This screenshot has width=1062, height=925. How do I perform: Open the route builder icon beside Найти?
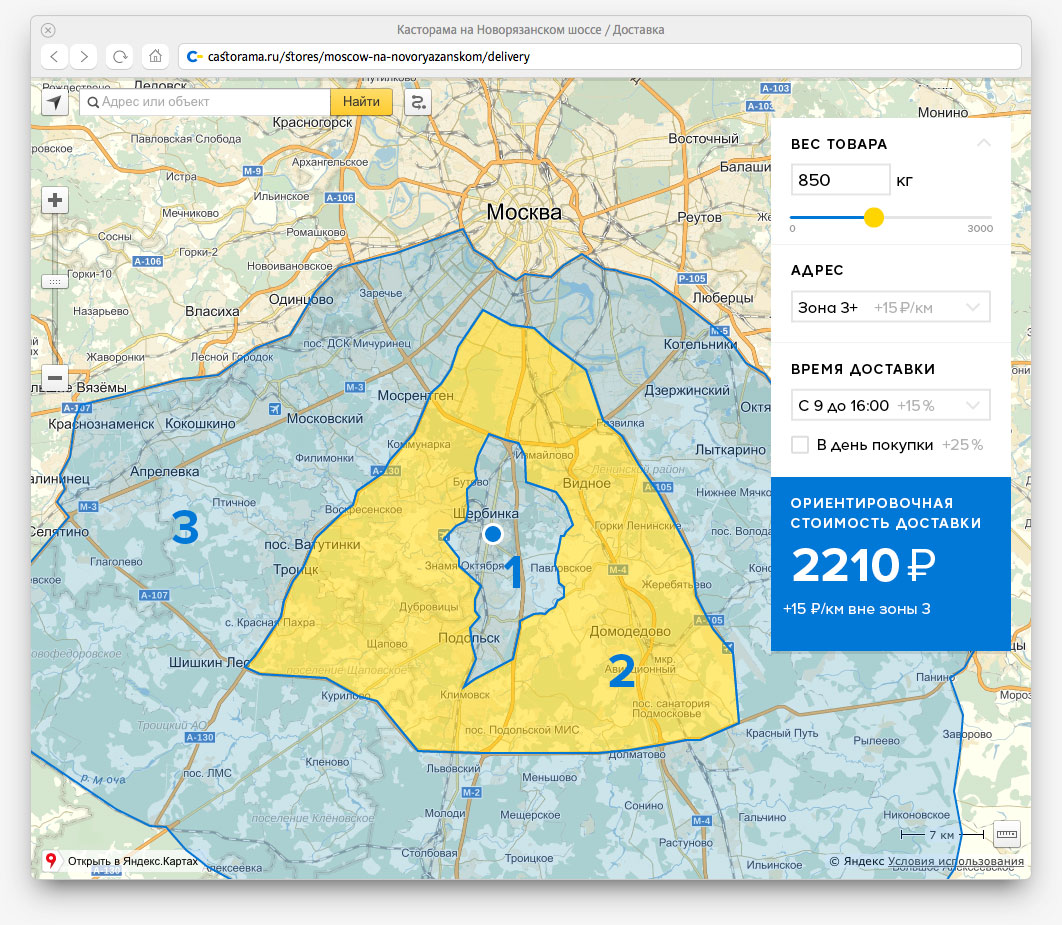(417, 102)
